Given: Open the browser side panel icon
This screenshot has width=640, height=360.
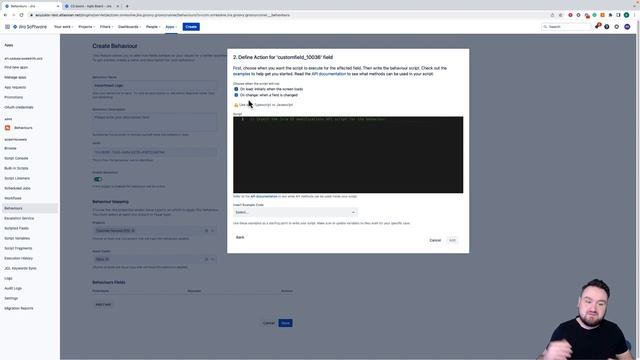Looking at the screenshot, I should point(618,15).
